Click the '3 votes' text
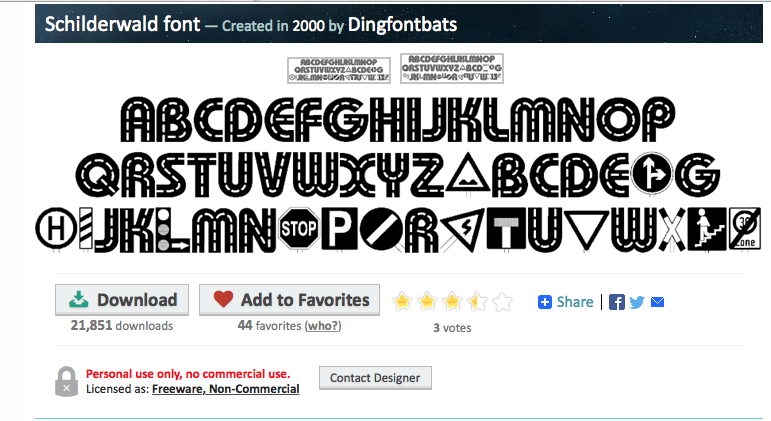Image resolution: width=771 pixels, height=421 pixels. pyautogui.click(x=452, y=328)
